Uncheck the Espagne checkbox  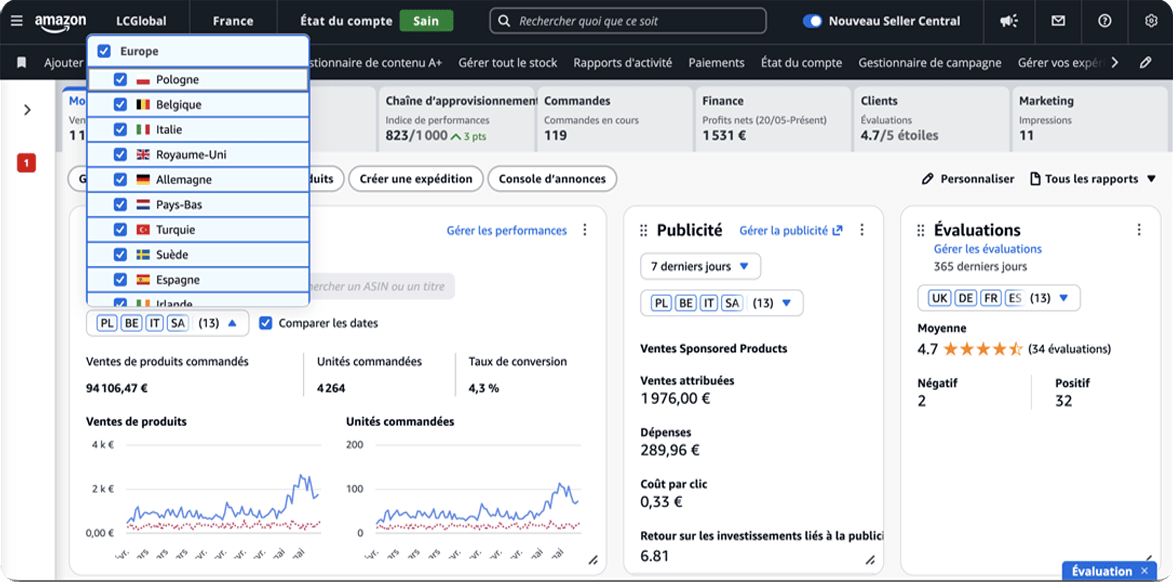(x=120, y=279)
